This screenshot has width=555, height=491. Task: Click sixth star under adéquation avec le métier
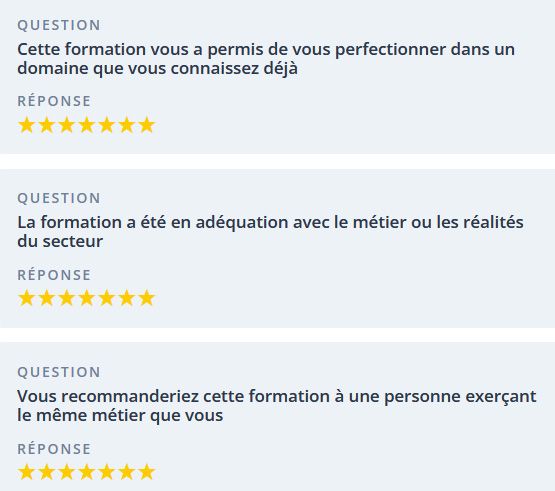(x=126, y=298)
